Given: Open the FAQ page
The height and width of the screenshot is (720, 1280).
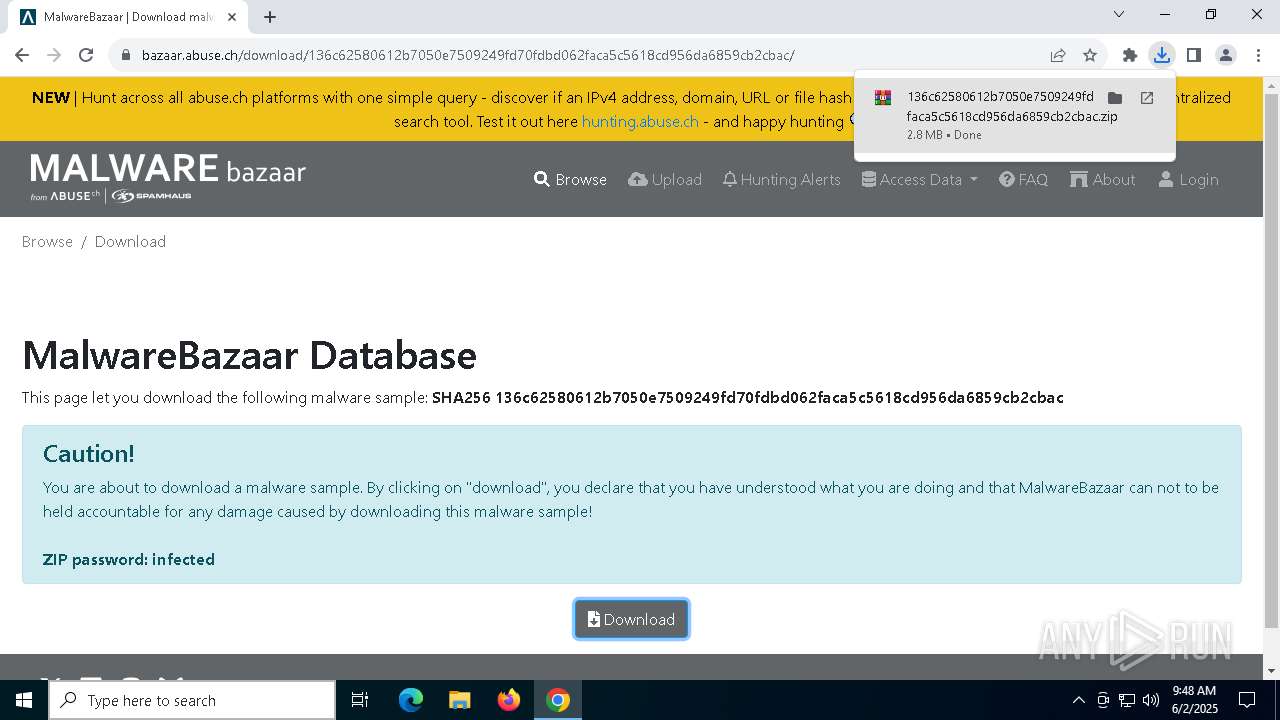Looking at the screenshot, I should point(1024,179).
